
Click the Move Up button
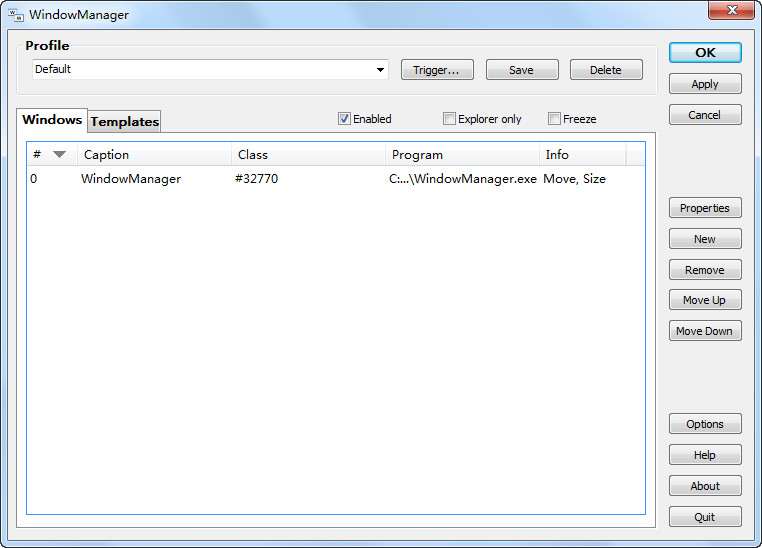pos(705,300)
